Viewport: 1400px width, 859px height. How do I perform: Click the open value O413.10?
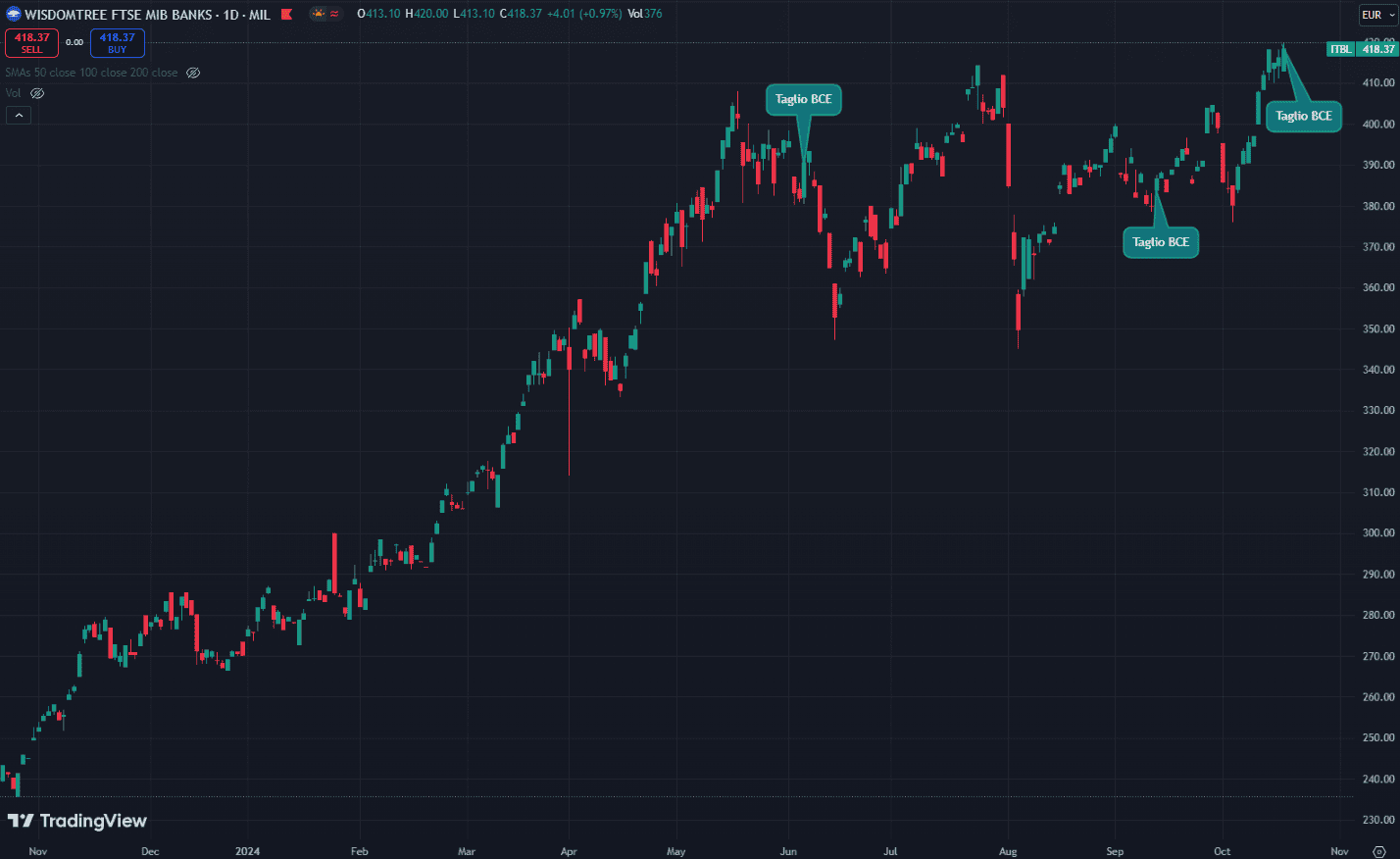click(x=378, y=14)
